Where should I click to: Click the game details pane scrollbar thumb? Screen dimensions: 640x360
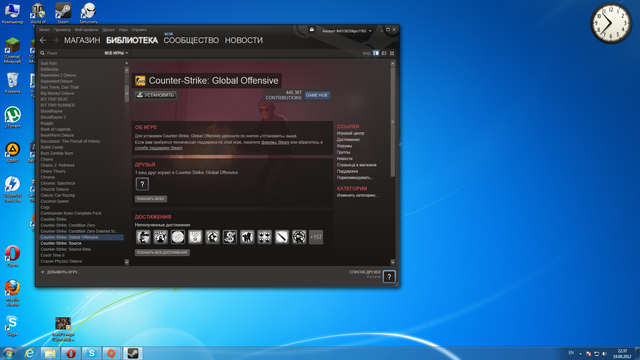[x=393, y=122]
